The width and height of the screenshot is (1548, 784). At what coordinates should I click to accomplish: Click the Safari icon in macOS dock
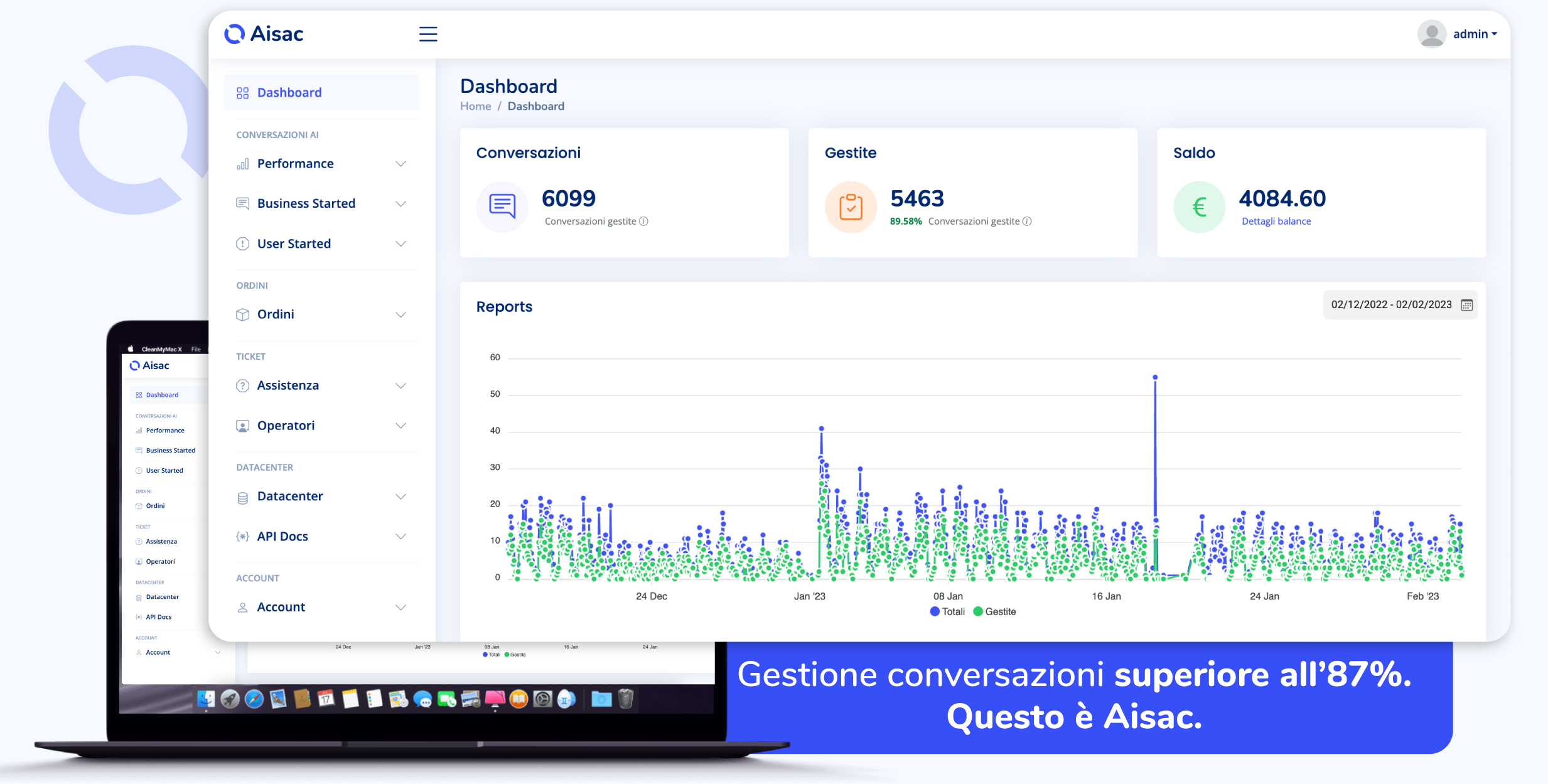click(254, 699)
